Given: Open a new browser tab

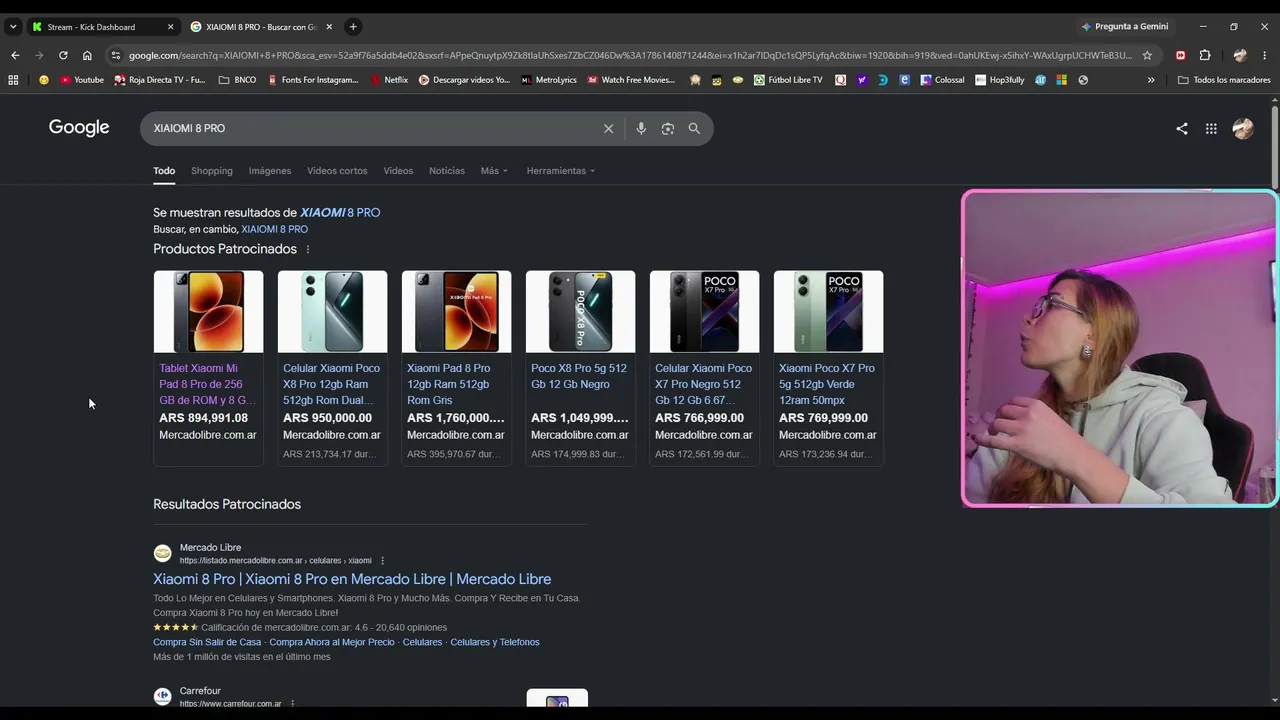Looking at the screenshot, I should point(353,27).
